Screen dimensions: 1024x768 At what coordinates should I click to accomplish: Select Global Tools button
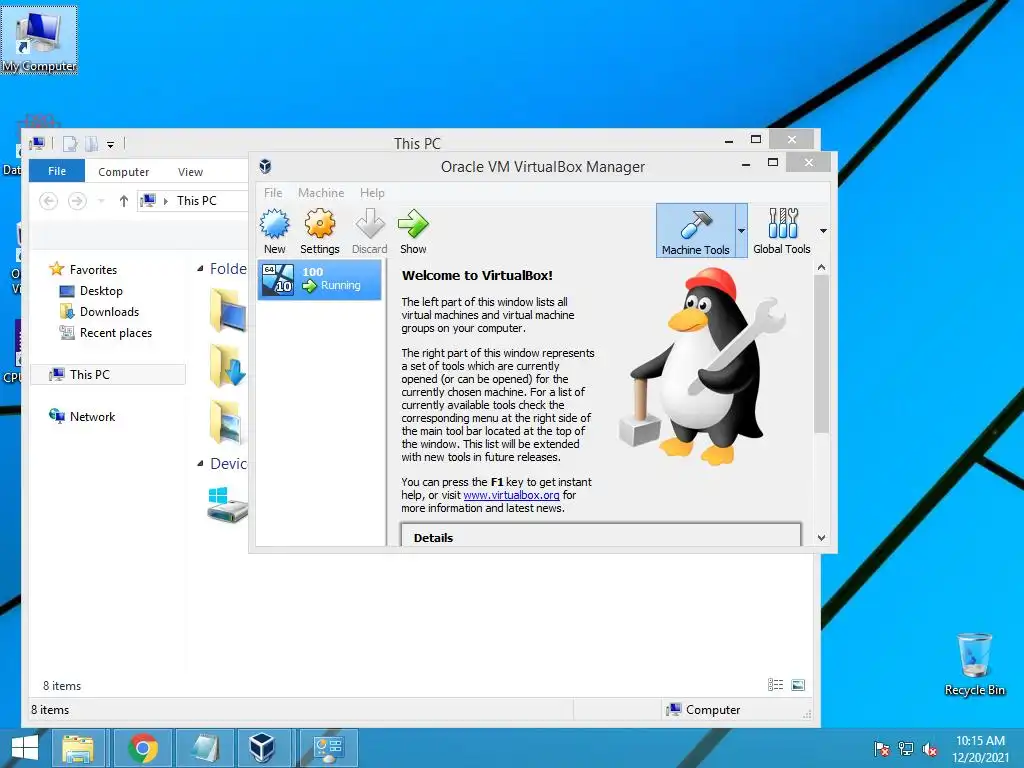point(782,231)
